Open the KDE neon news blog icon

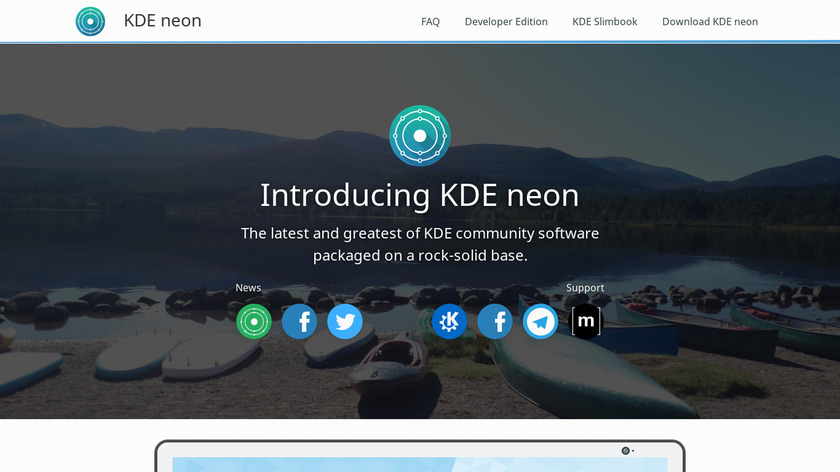[x=254, y=321]
